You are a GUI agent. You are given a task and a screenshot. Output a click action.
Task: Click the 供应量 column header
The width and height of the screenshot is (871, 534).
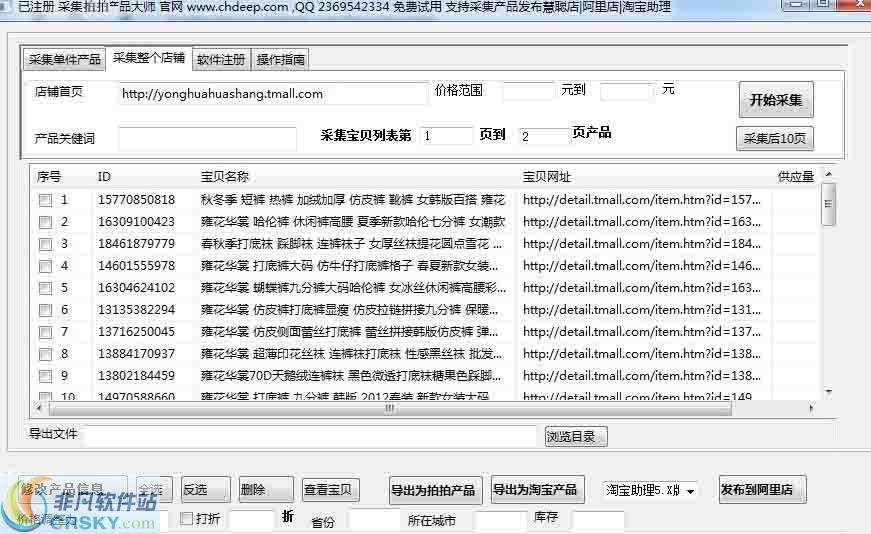click(795, 177)
